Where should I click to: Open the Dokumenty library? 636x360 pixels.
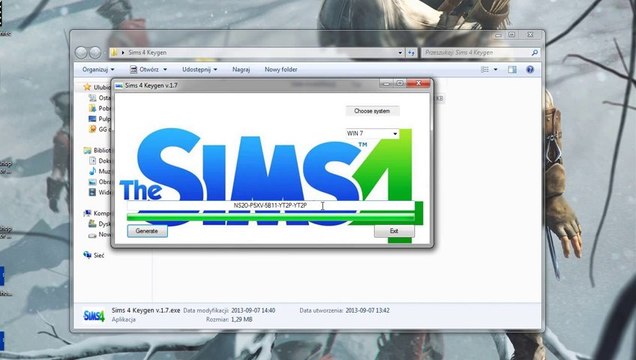[x=99, y=161]
